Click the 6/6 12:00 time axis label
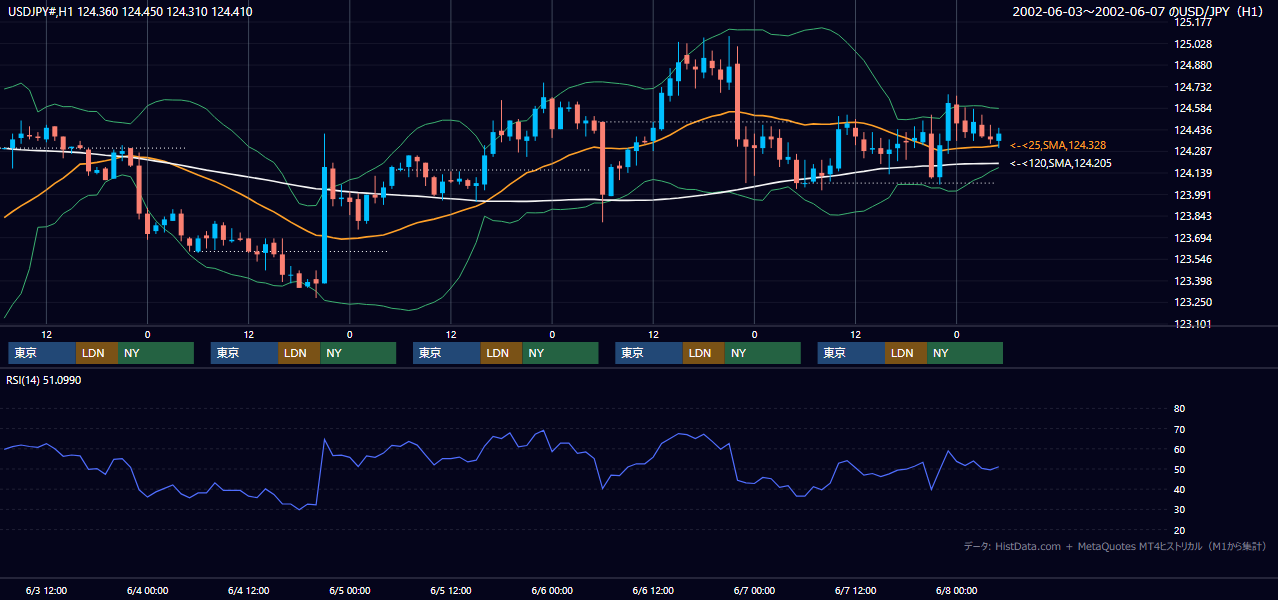The height and width of the screenshot is (600, 1278). 653,590
